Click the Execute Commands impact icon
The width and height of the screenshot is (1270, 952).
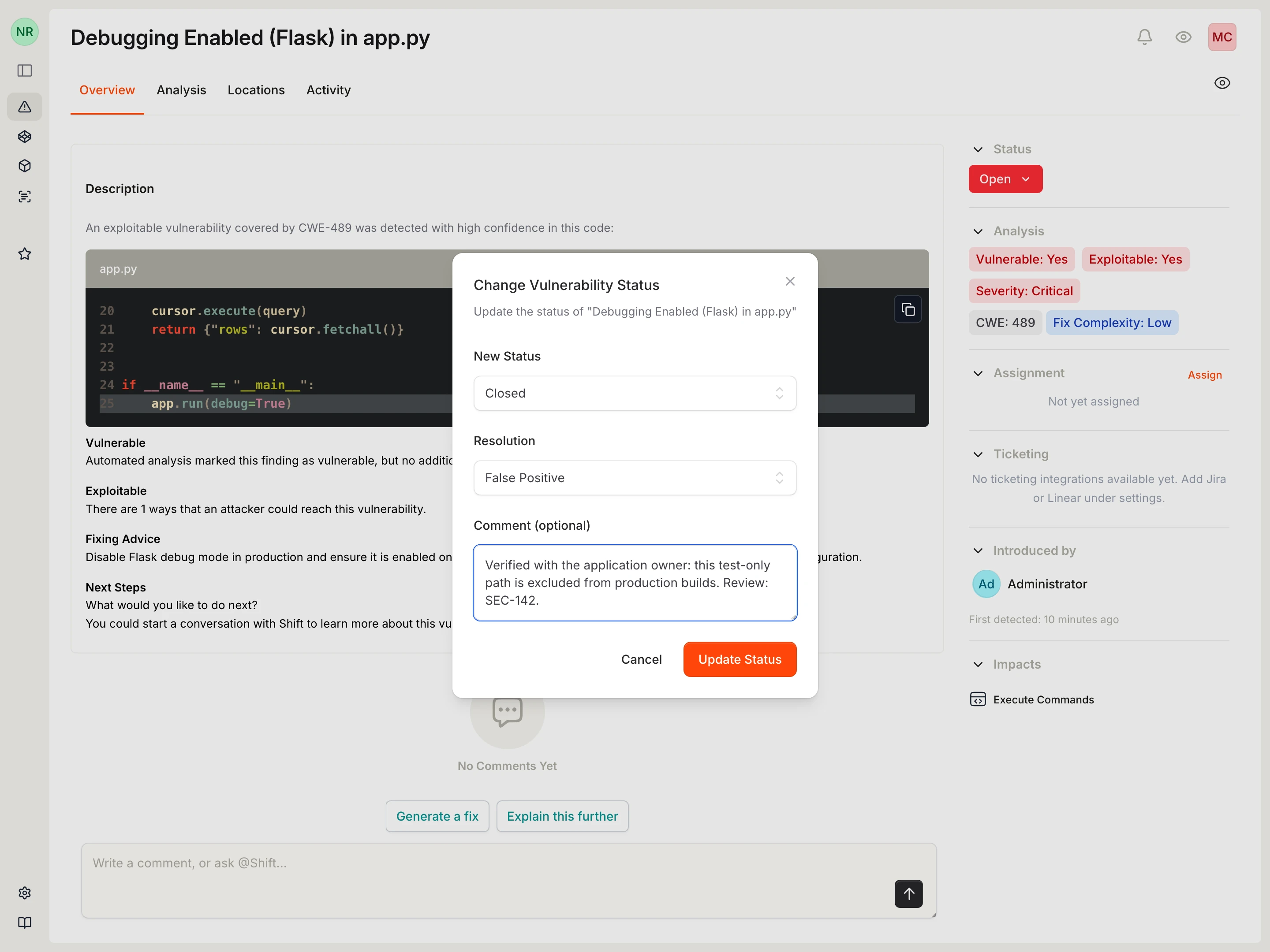(978, 699)
